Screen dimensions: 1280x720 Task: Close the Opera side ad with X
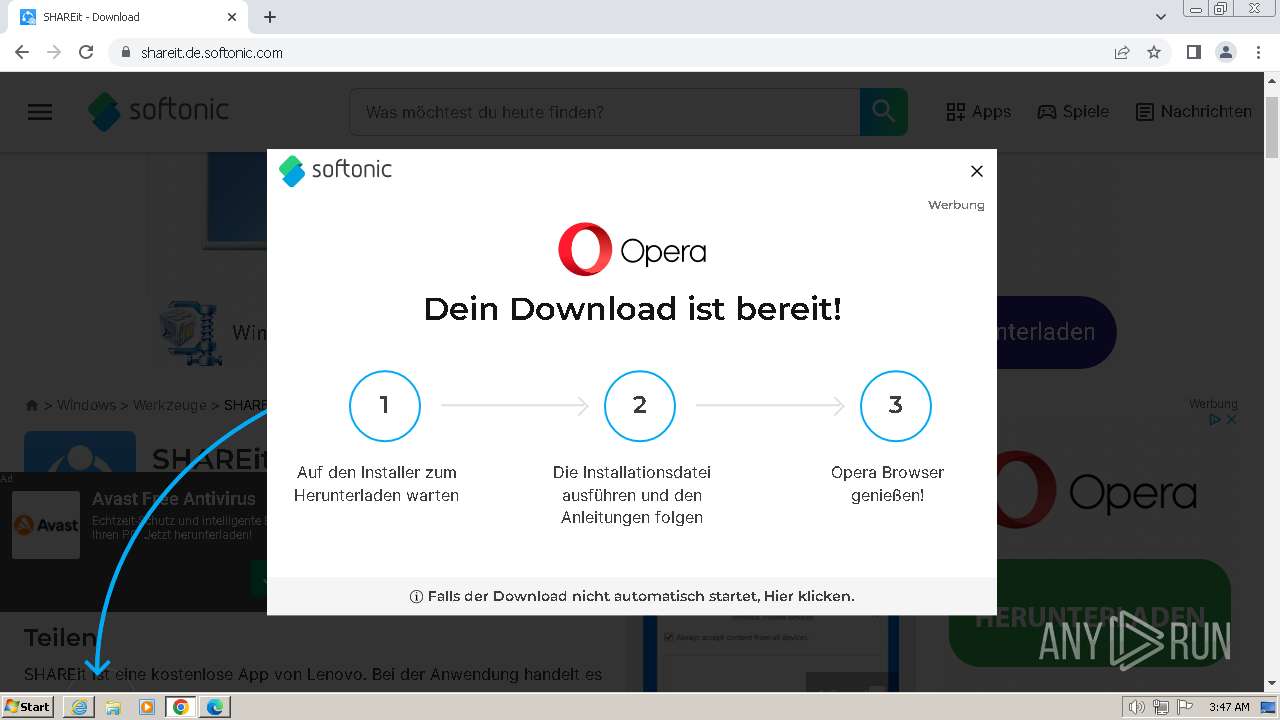[x=1232, y=419]
